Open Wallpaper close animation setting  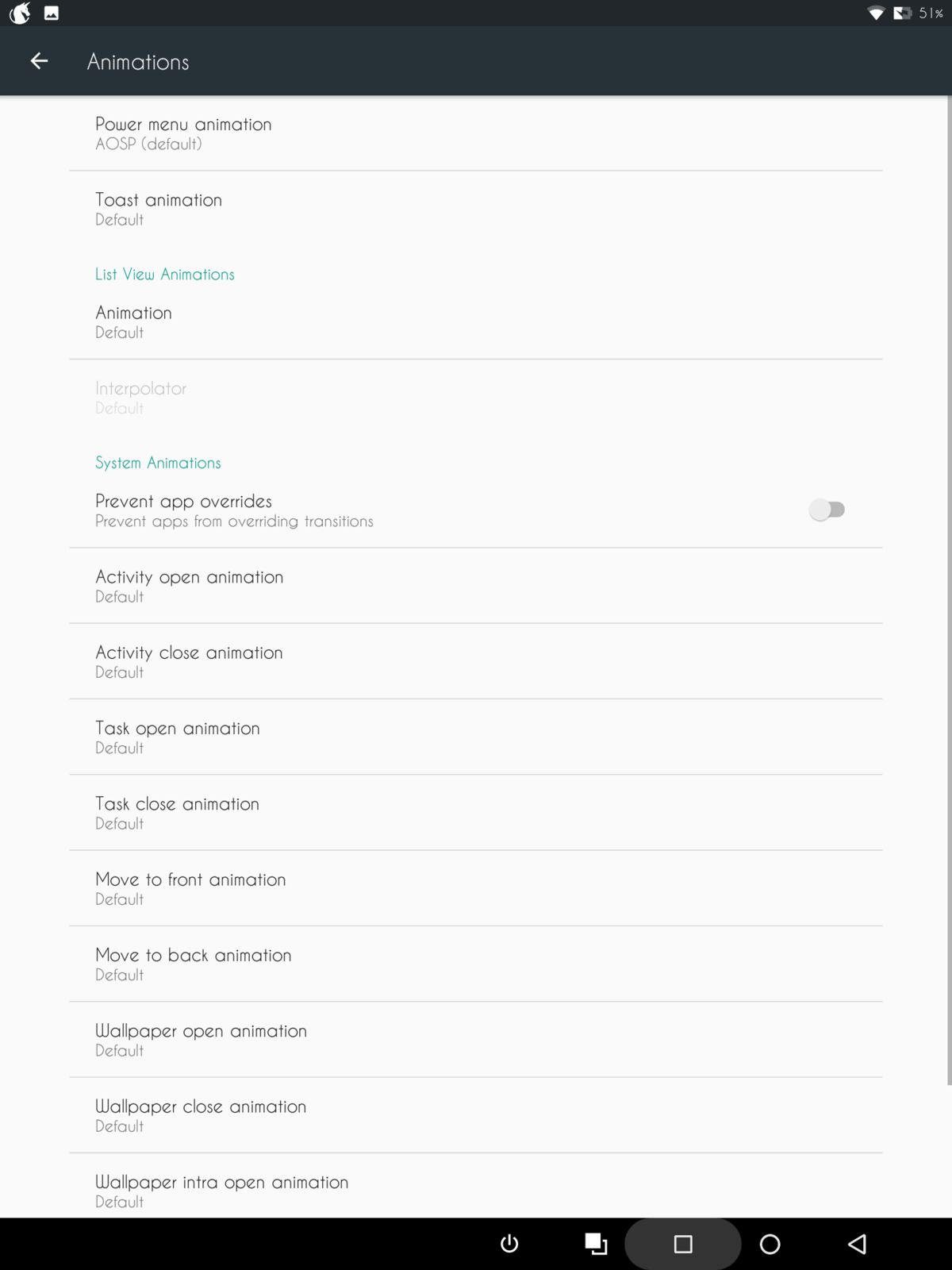coord(476,1115)
